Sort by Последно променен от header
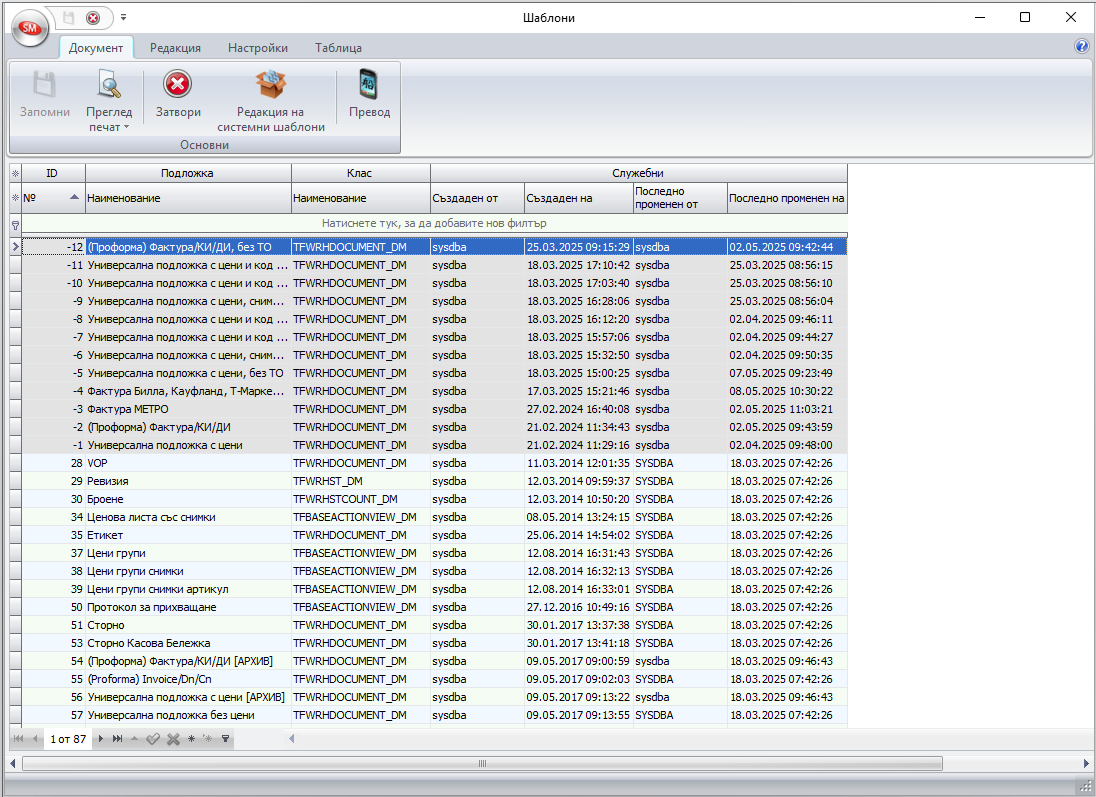1096x797 pixels. (x=680, y=198)
